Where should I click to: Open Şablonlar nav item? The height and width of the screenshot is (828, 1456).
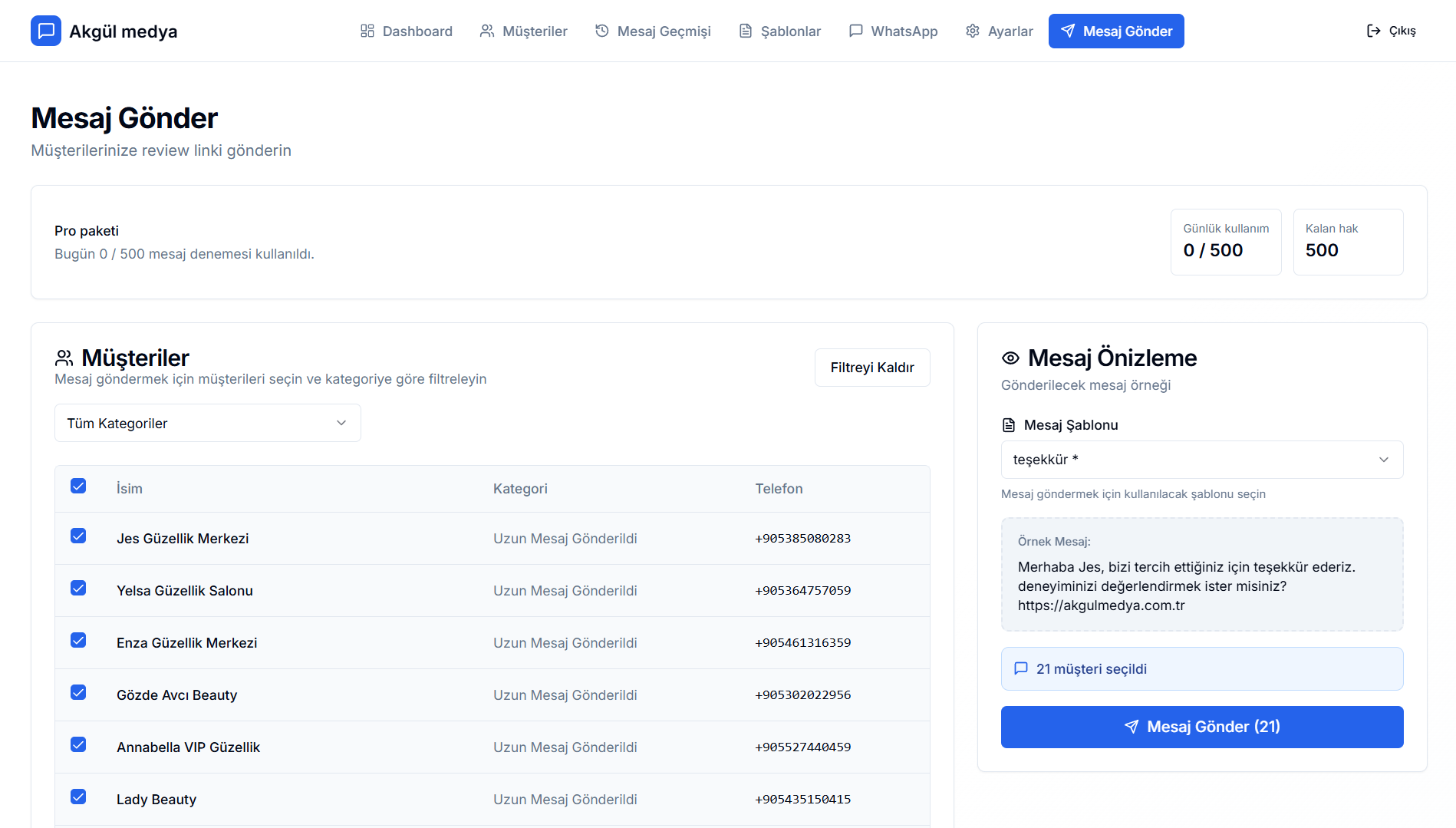780,31
